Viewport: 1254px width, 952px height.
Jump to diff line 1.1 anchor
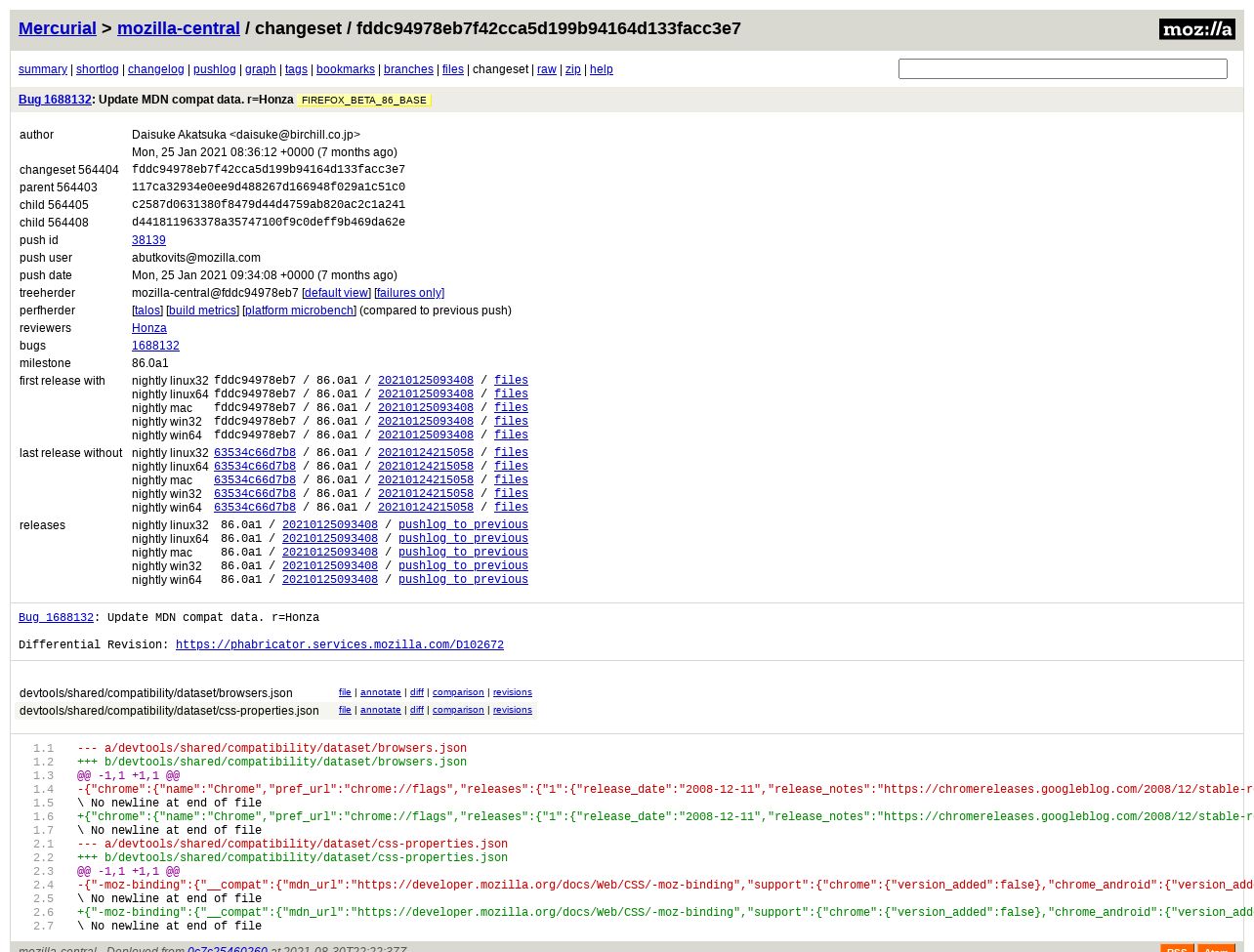point(43,749)
